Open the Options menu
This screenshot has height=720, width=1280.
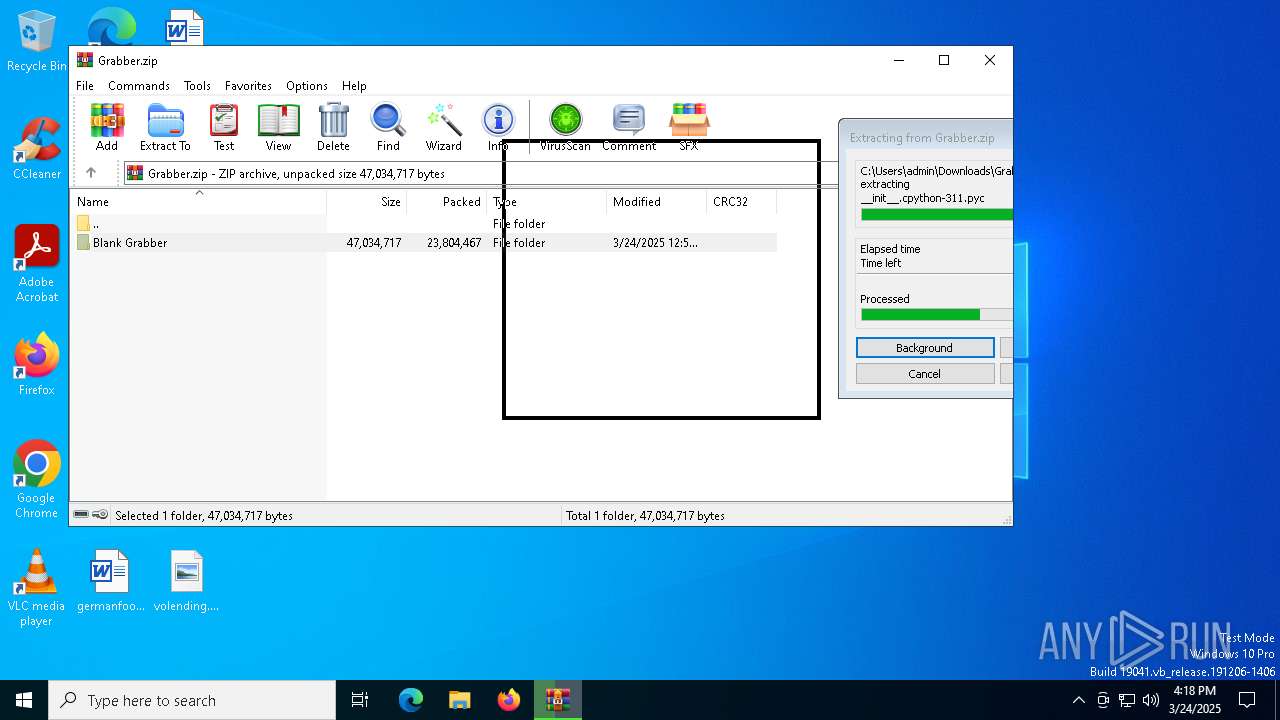(x=307, y=86)
